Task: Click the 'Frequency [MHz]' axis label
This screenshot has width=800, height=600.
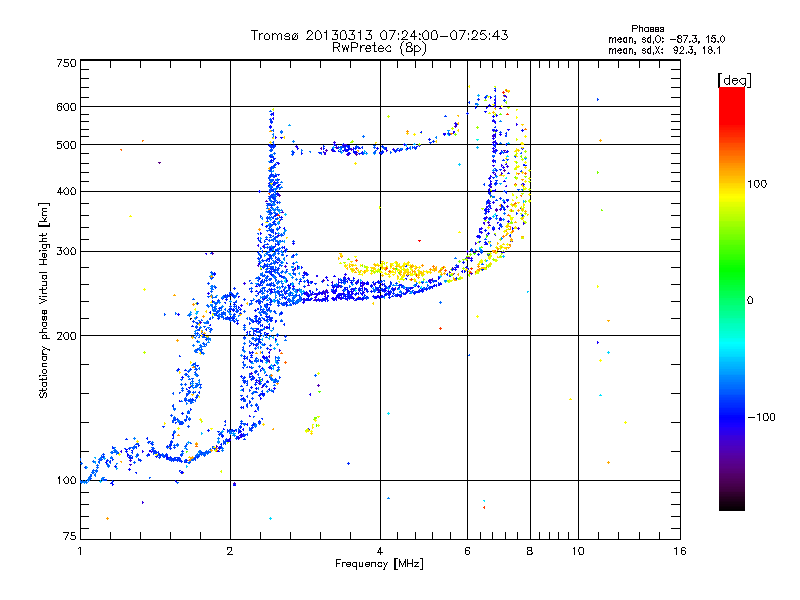Action: pyautogui.click(x=379, y=564)
